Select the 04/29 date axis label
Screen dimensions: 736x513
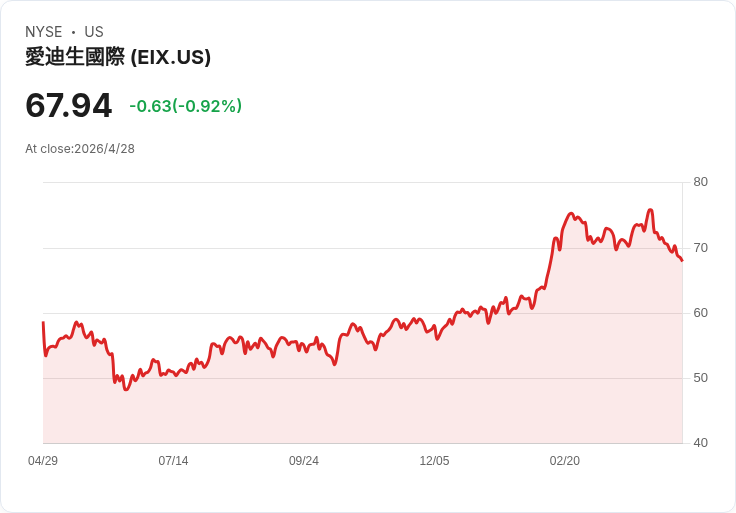(43, 461)
